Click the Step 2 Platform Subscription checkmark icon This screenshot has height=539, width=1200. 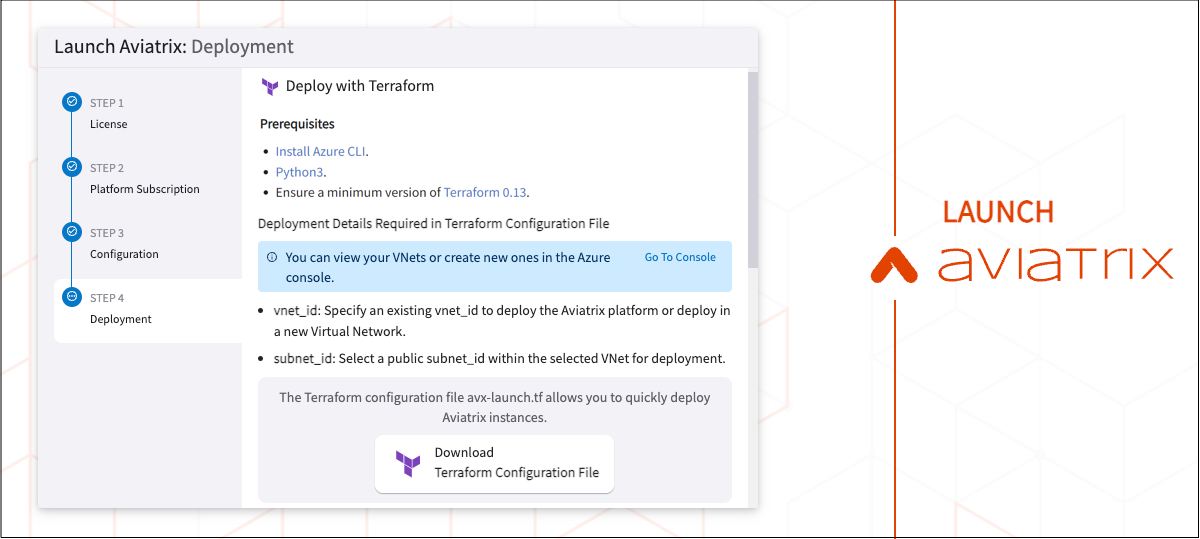pyautogui.click(x=71, y=167)
